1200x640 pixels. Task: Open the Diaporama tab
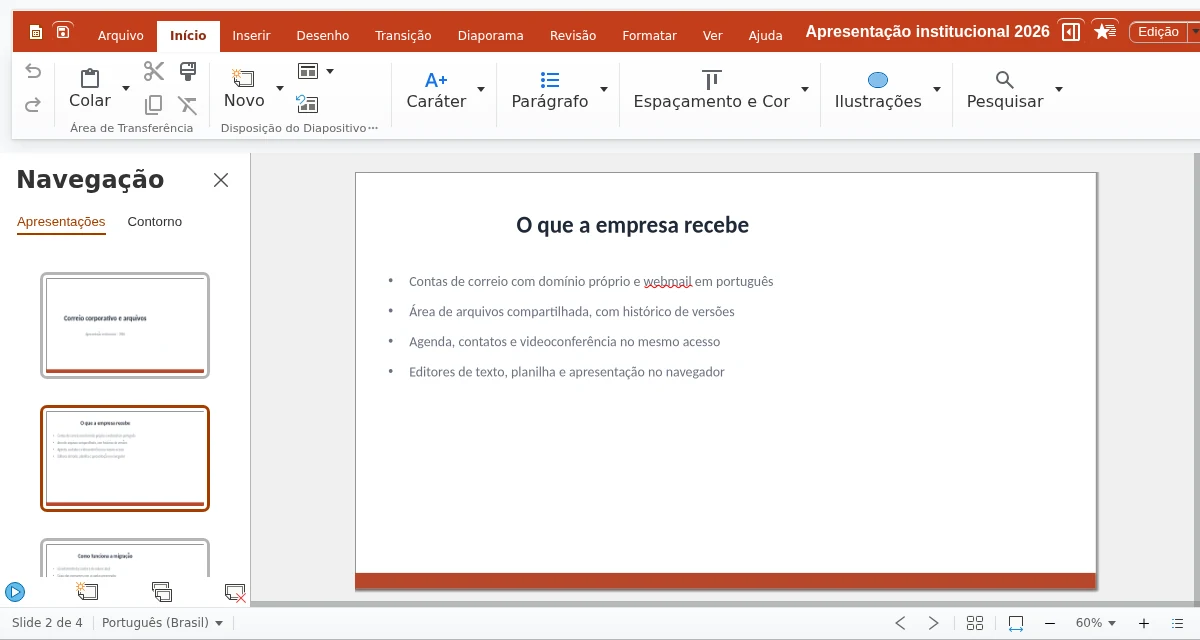tap(490, 35)
